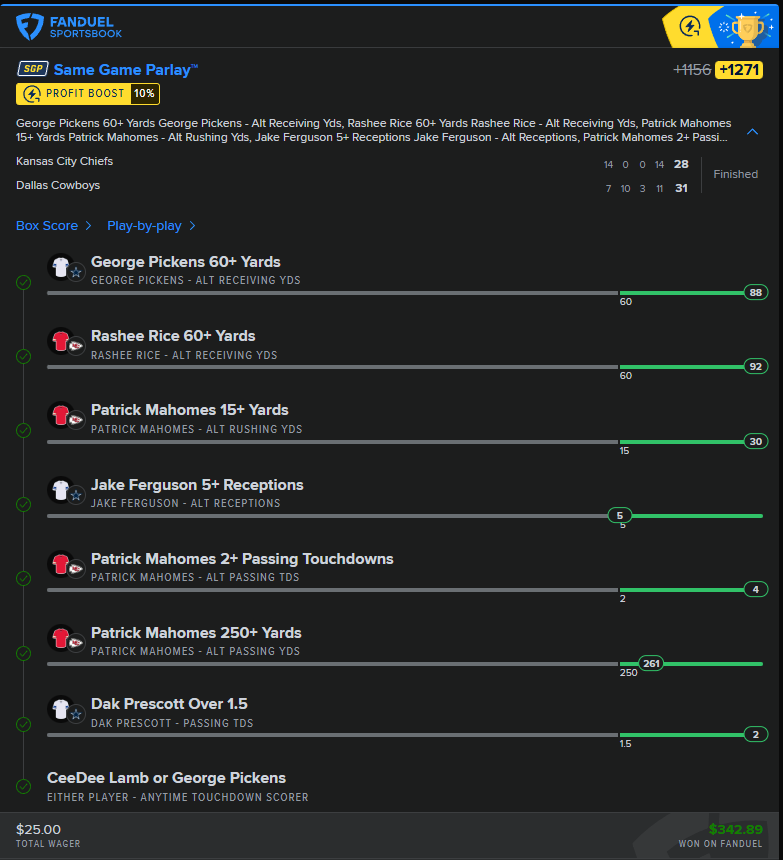783x860 pixels.
Task: Click the Profit Boost lightning icon
Action: point(32,94)
